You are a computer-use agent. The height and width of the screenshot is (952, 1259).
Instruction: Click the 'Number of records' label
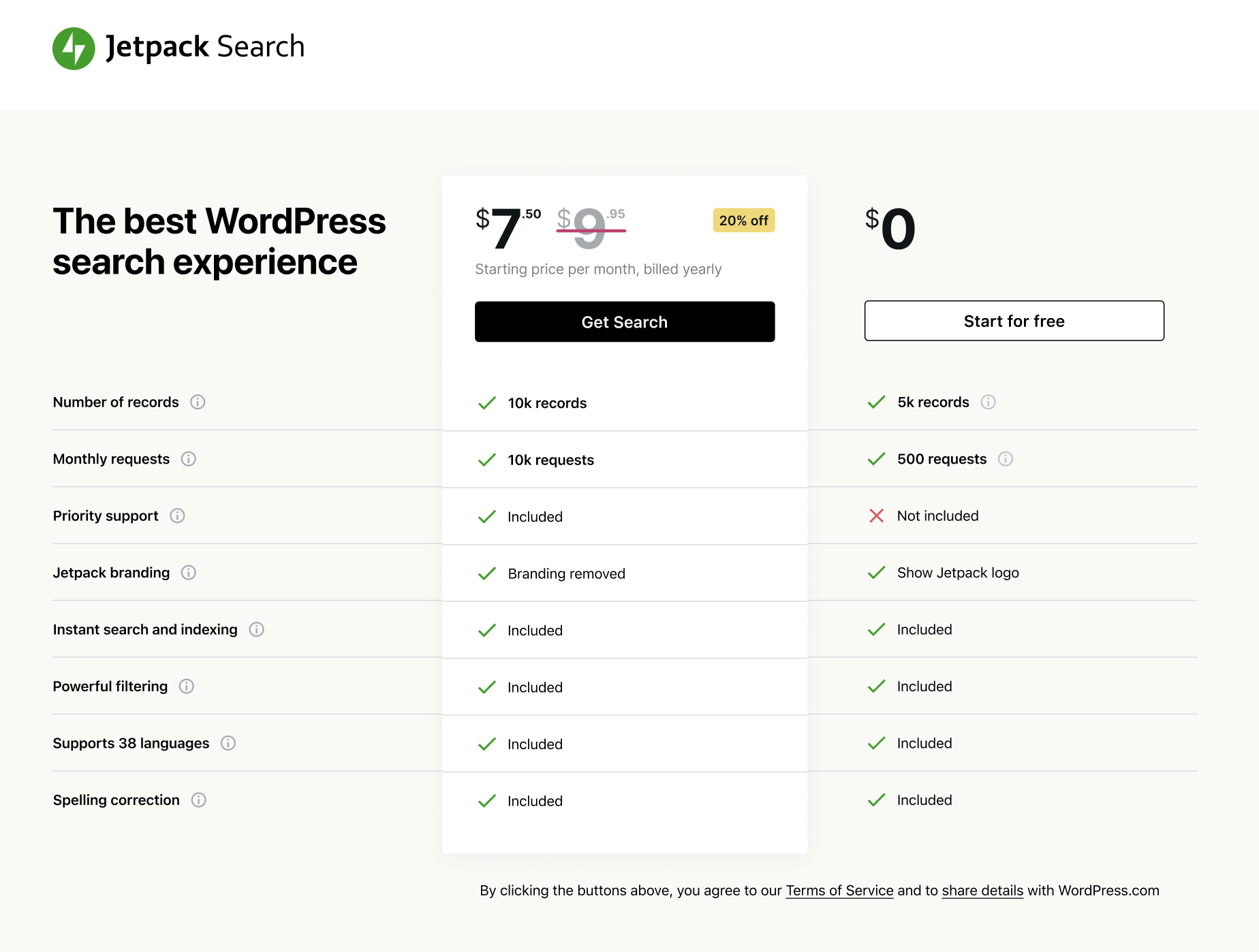click(x=116, y=402)
